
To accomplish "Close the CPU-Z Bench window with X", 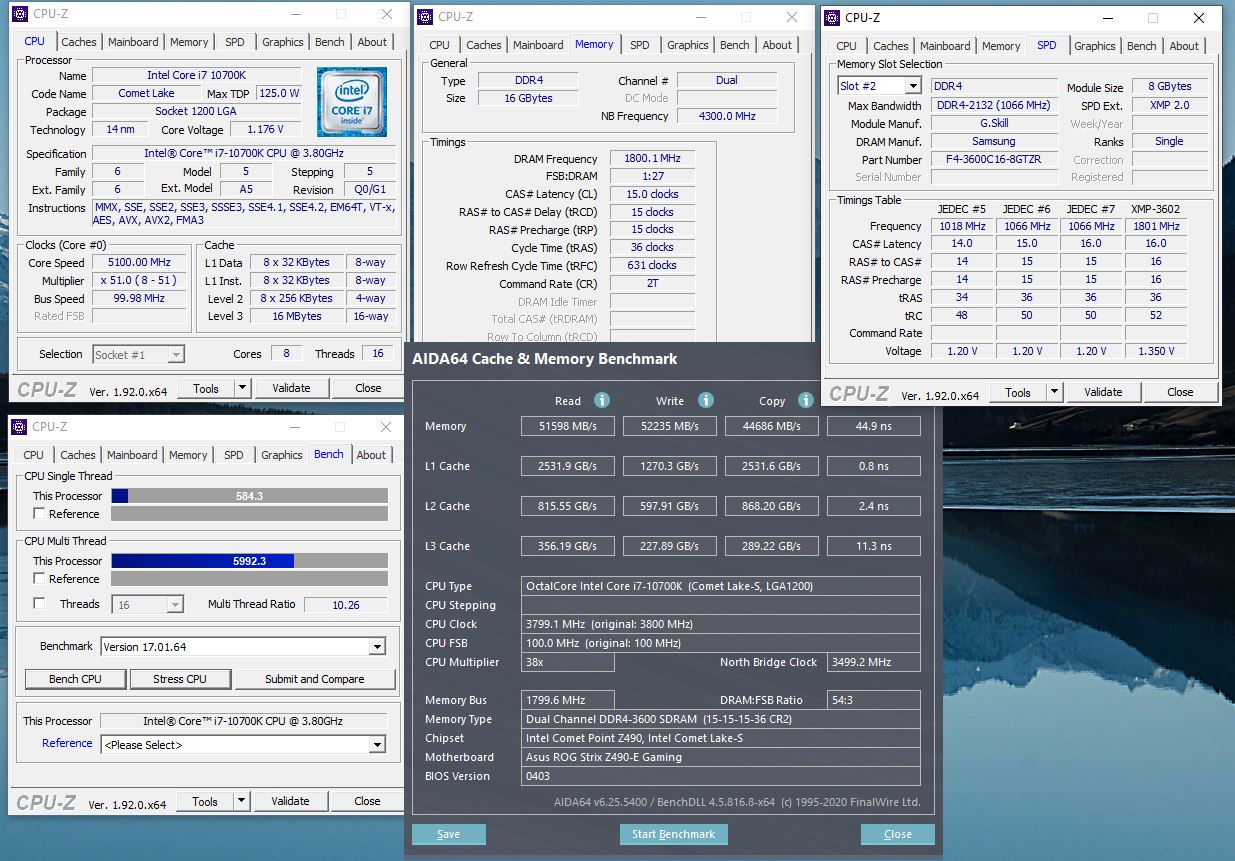I will click(385, 427).
